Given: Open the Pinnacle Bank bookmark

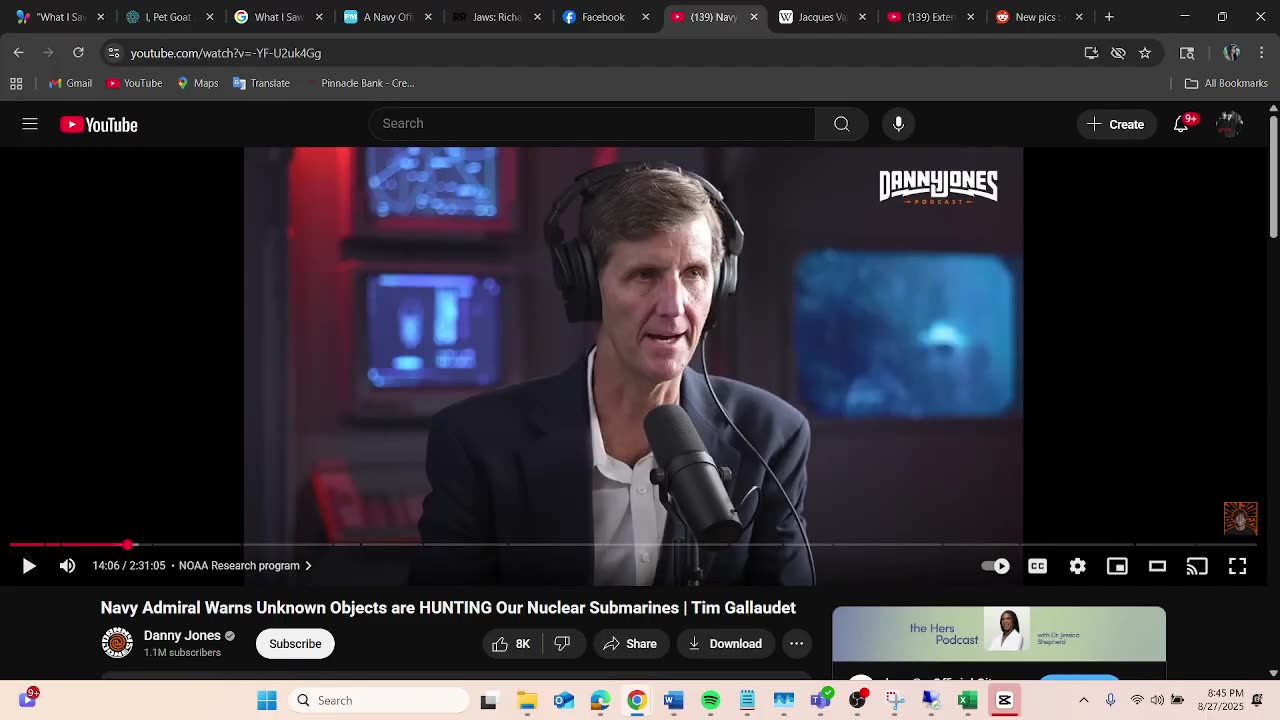Looking at the screenshot, I should tap(359, 83).
